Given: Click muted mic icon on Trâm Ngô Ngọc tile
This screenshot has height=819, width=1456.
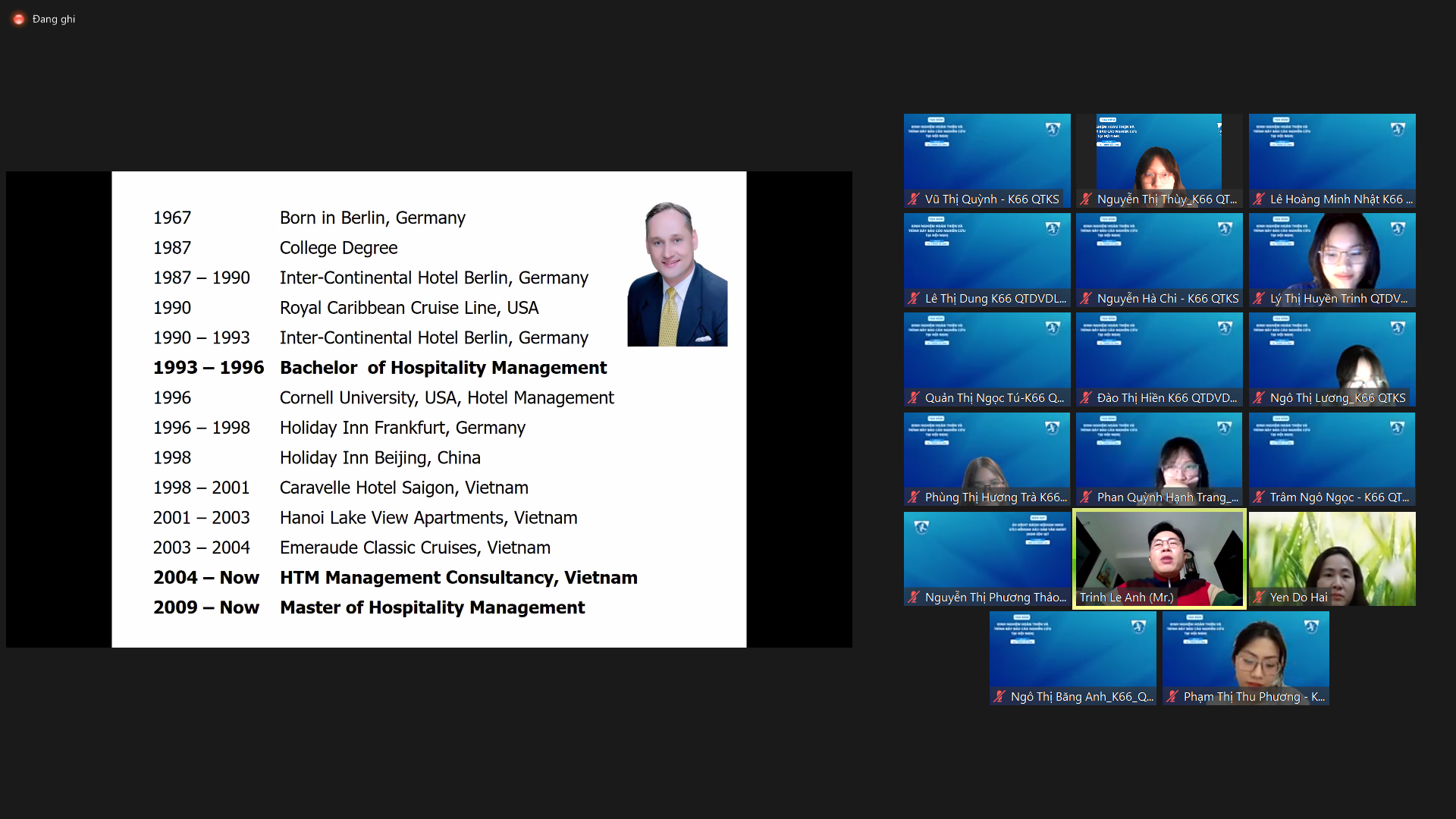Looking at the screenshot, I should 1259,497.
